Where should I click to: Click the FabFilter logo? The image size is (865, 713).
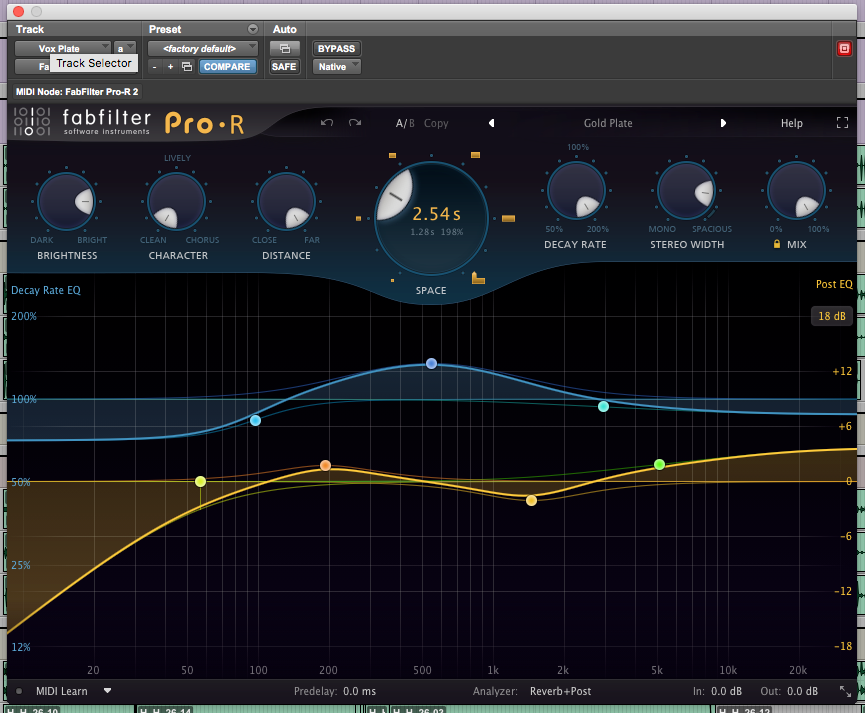point(82,122)
